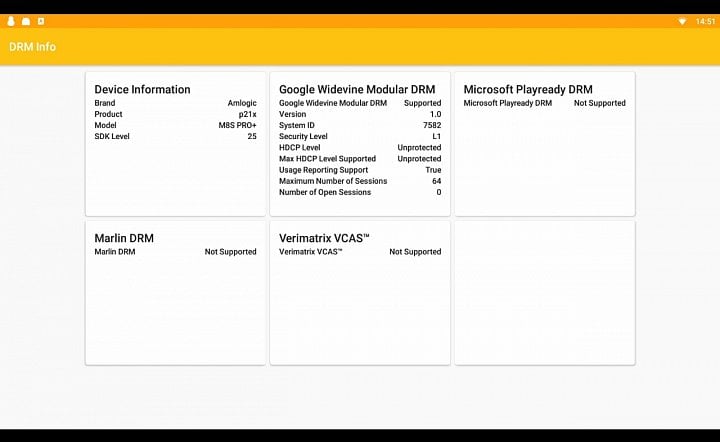Screen dimensions: 720x442
Task: Click Marlin Not Supported status
Action: [231, 252]
